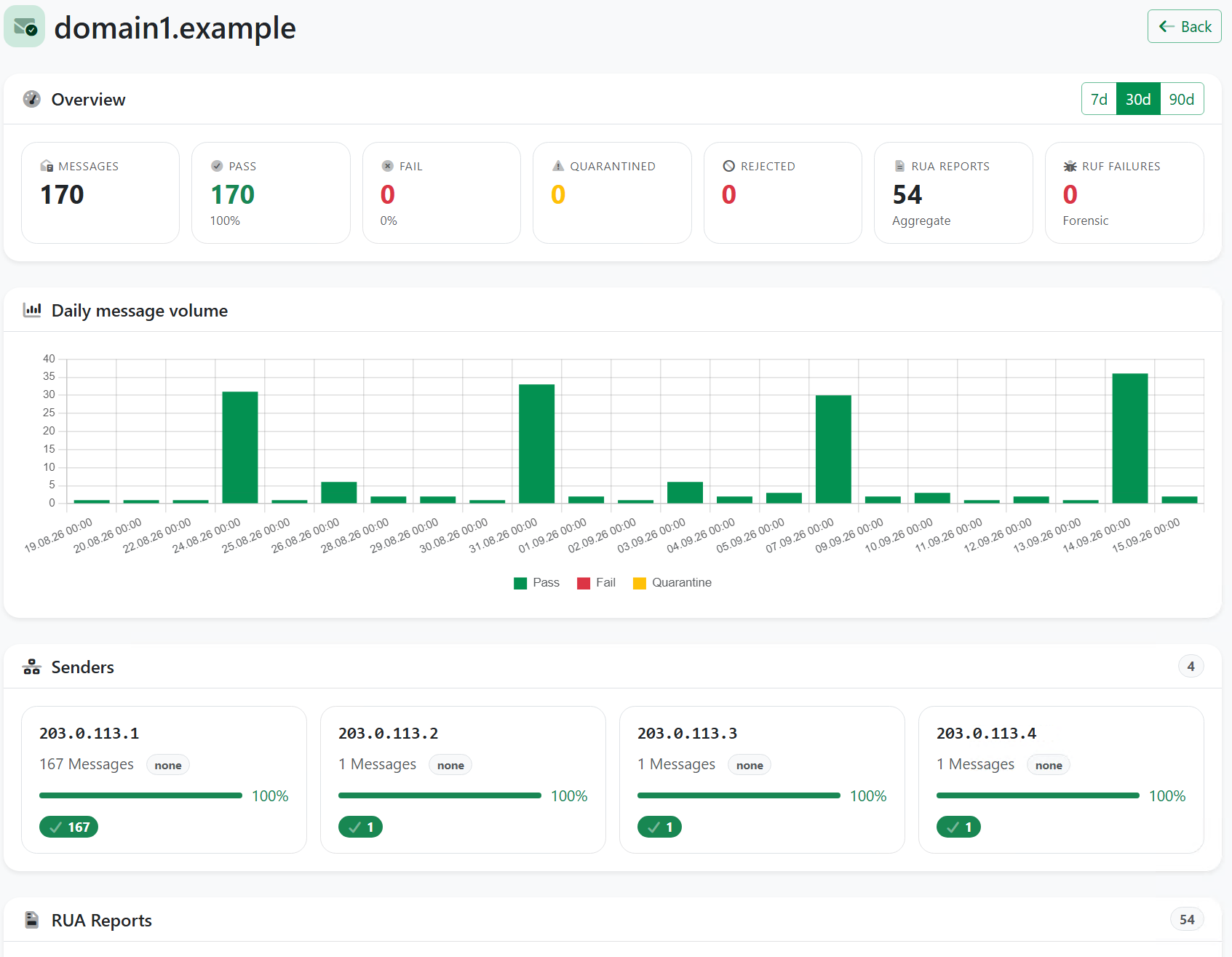Image resolution: width=1232 pixels, height=957 pixels.
Task: Click the RUA Reports count badge 54
Action: click(x=1187, y=919)
